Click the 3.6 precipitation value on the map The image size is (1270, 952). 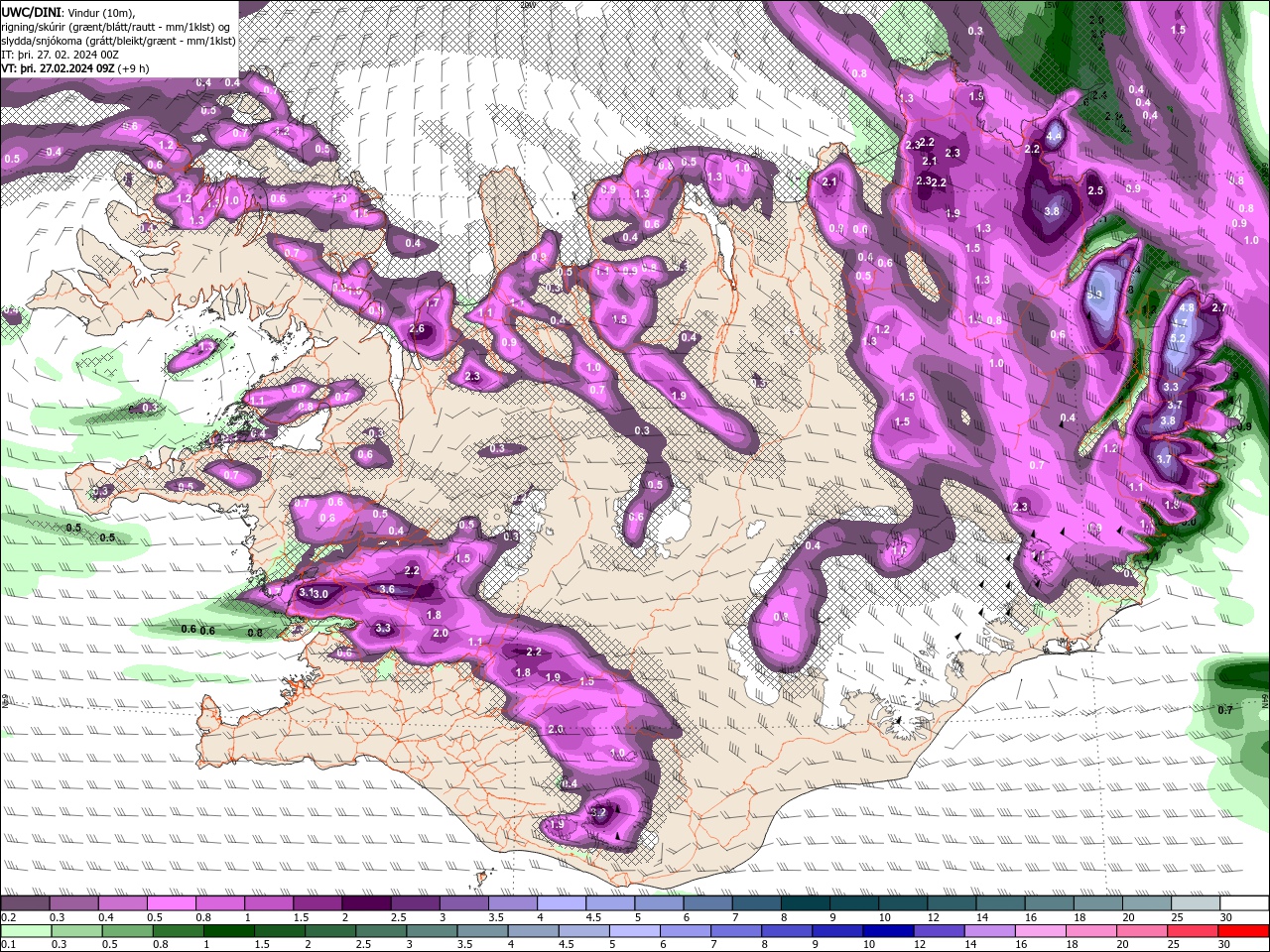coord(387,589)
